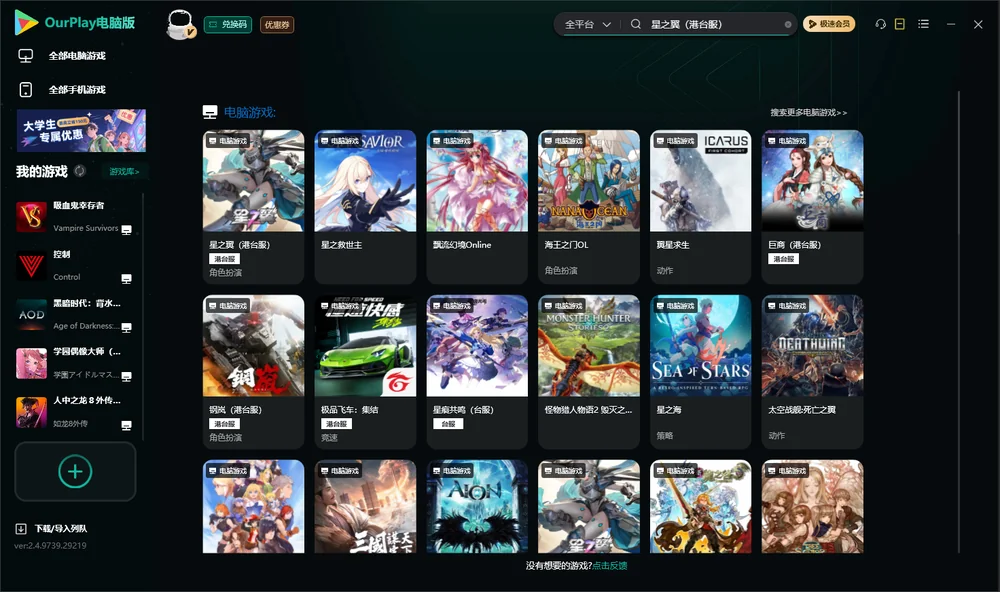Open the 星之翼 (港台服) game card
The width and height of the screenshot is (1000, 592).
[253, 207]
